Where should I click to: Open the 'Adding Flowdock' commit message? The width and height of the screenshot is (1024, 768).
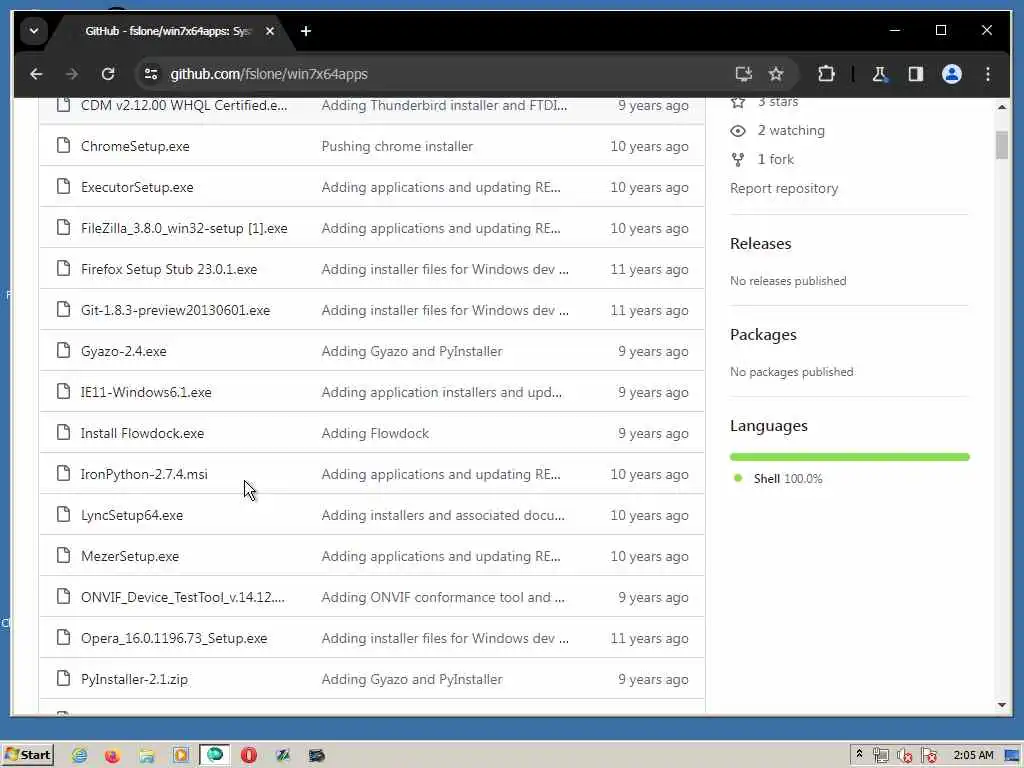pyautogui.click(x=376, y=433)
